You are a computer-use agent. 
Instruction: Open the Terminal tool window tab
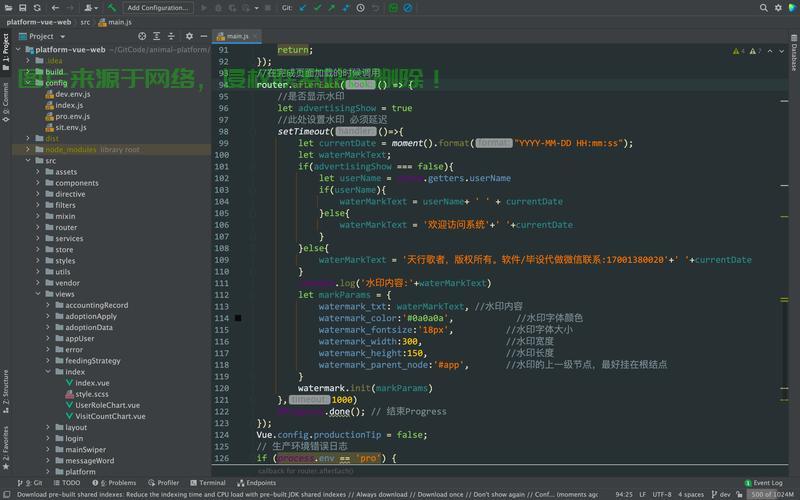(x=208, y=483)
